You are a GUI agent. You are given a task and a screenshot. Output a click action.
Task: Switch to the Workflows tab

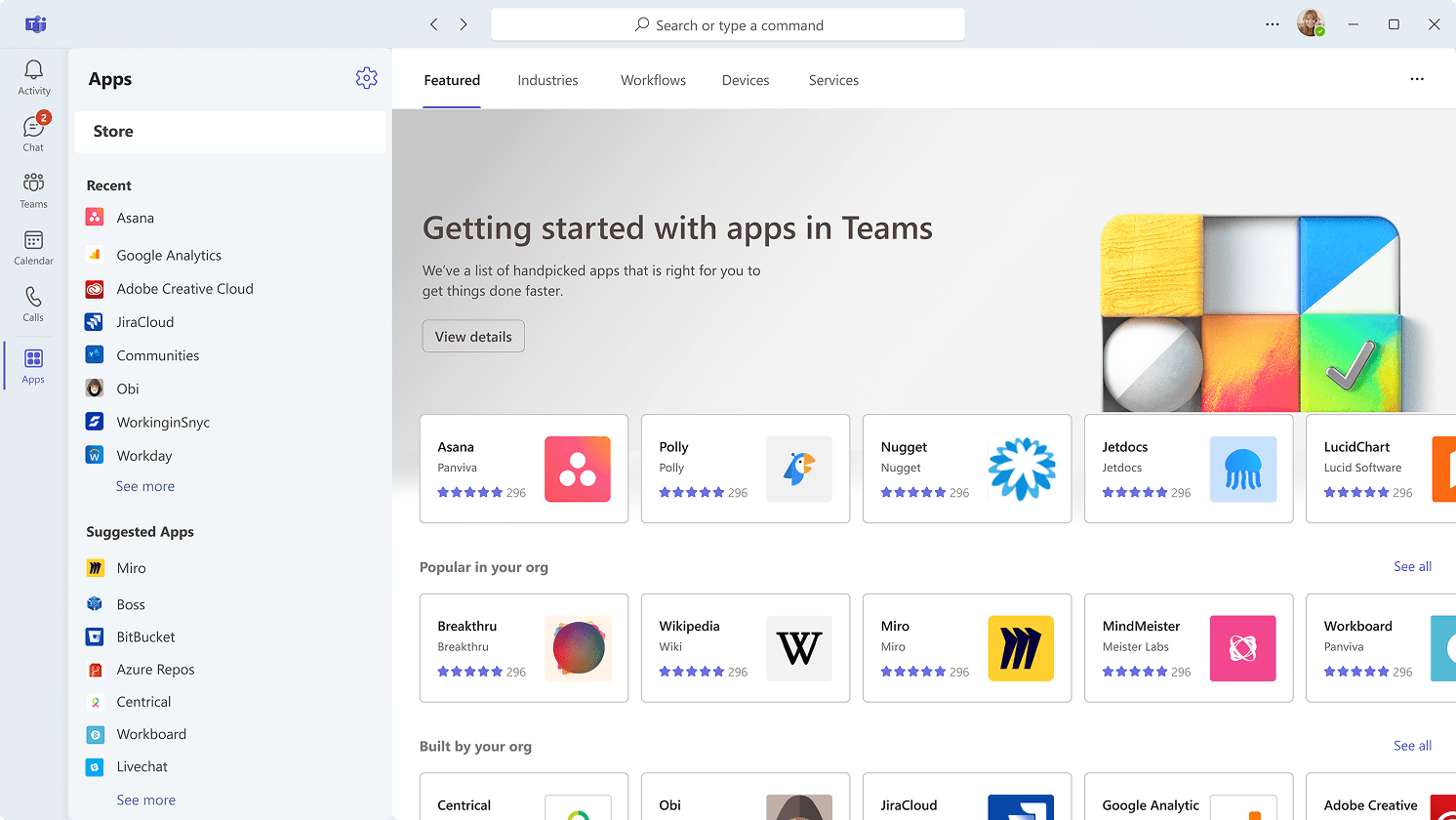[x=653, y=80]
